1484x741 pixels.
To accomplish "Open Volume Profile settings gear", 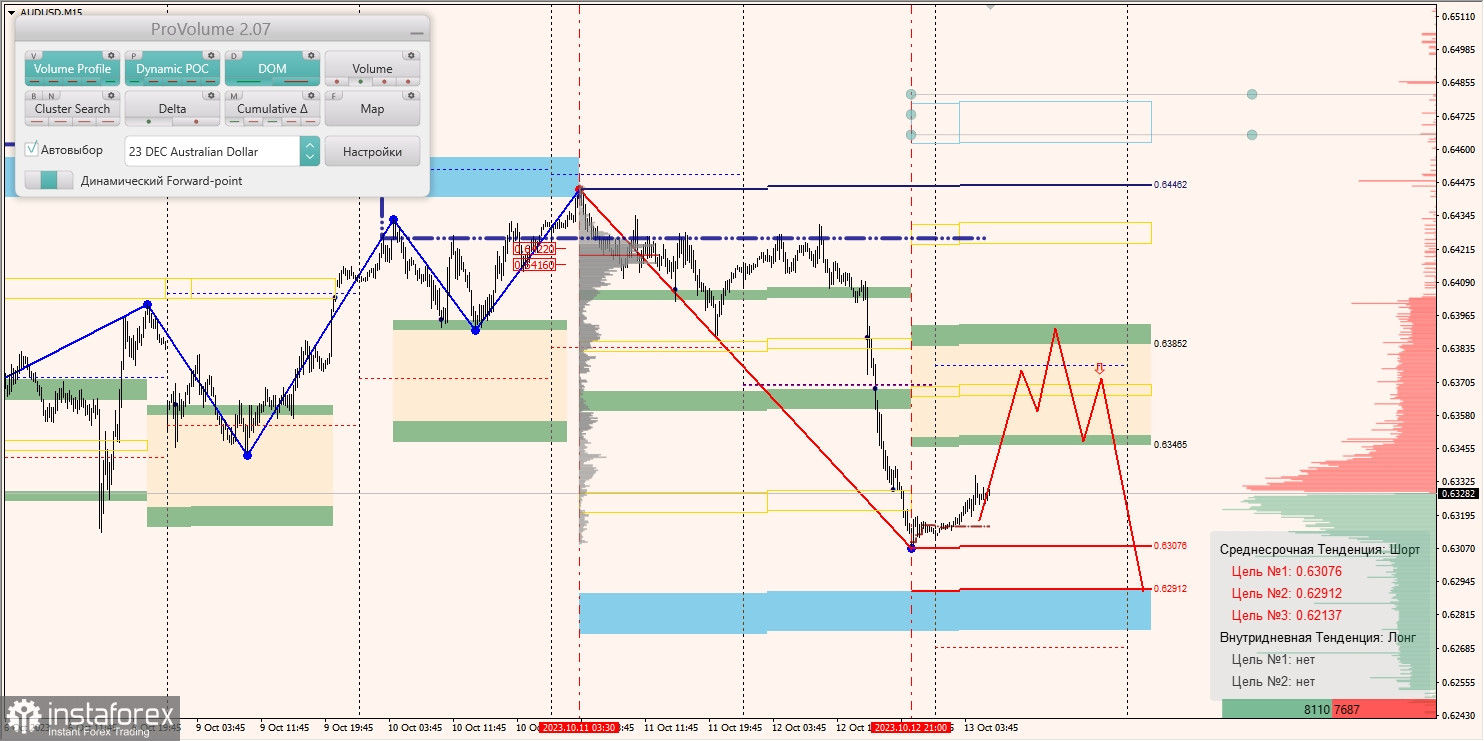I will pos(111,56).
